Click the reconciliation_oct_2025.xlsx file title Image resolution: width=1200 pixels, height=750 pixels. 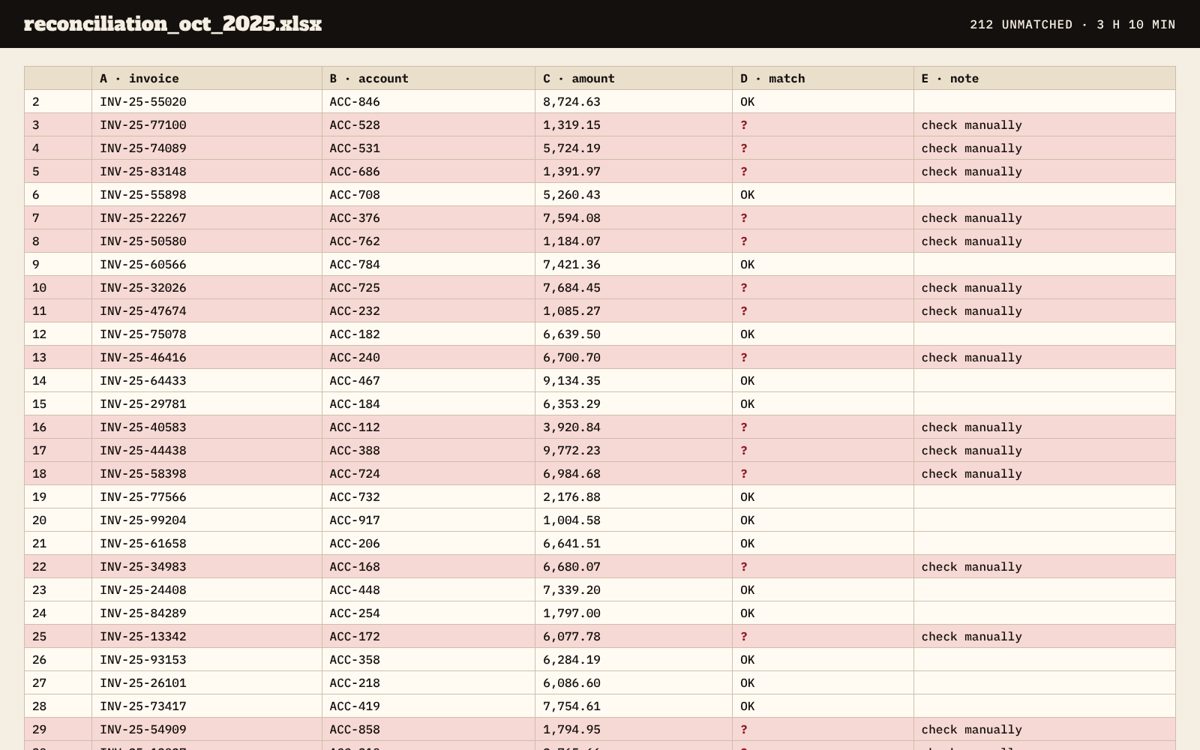173,24
